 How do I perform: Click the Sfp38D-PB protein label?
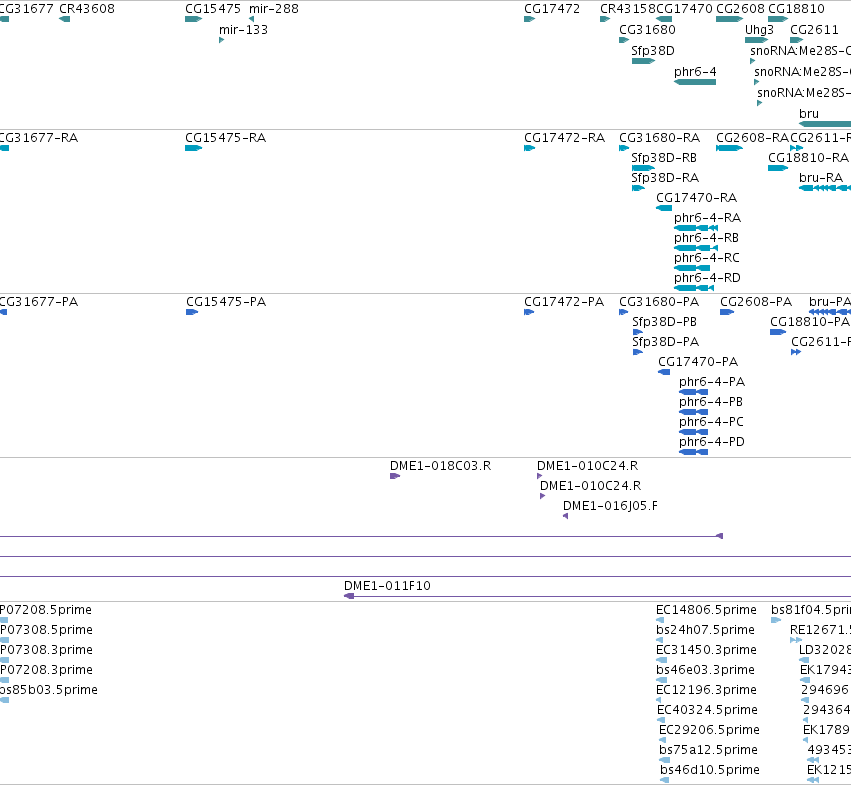(665, 322)
